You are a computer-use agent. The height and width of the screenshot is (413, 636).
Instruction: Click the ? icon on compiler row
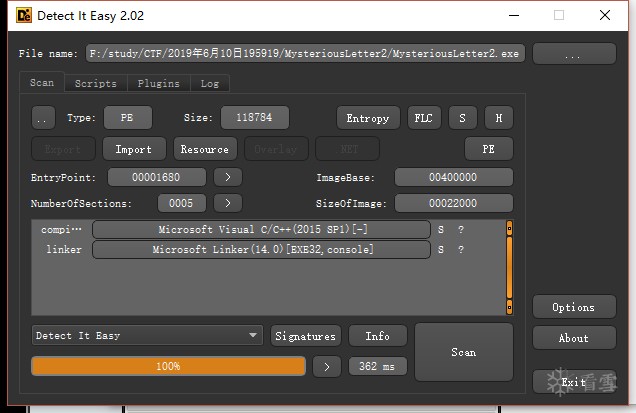461,230
